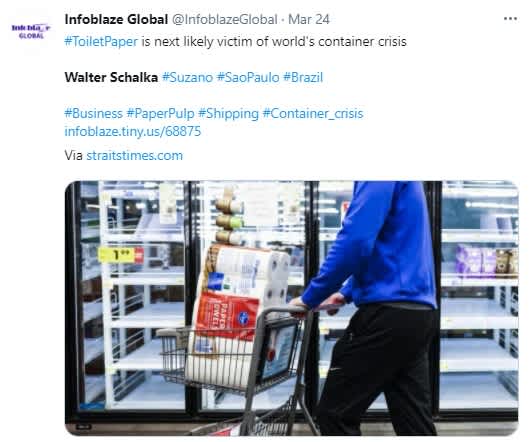This screenshot has height=442, width=531.
Task: Open the infoblaze.tiny.us/68875 short link
Action: pos(132,131)
